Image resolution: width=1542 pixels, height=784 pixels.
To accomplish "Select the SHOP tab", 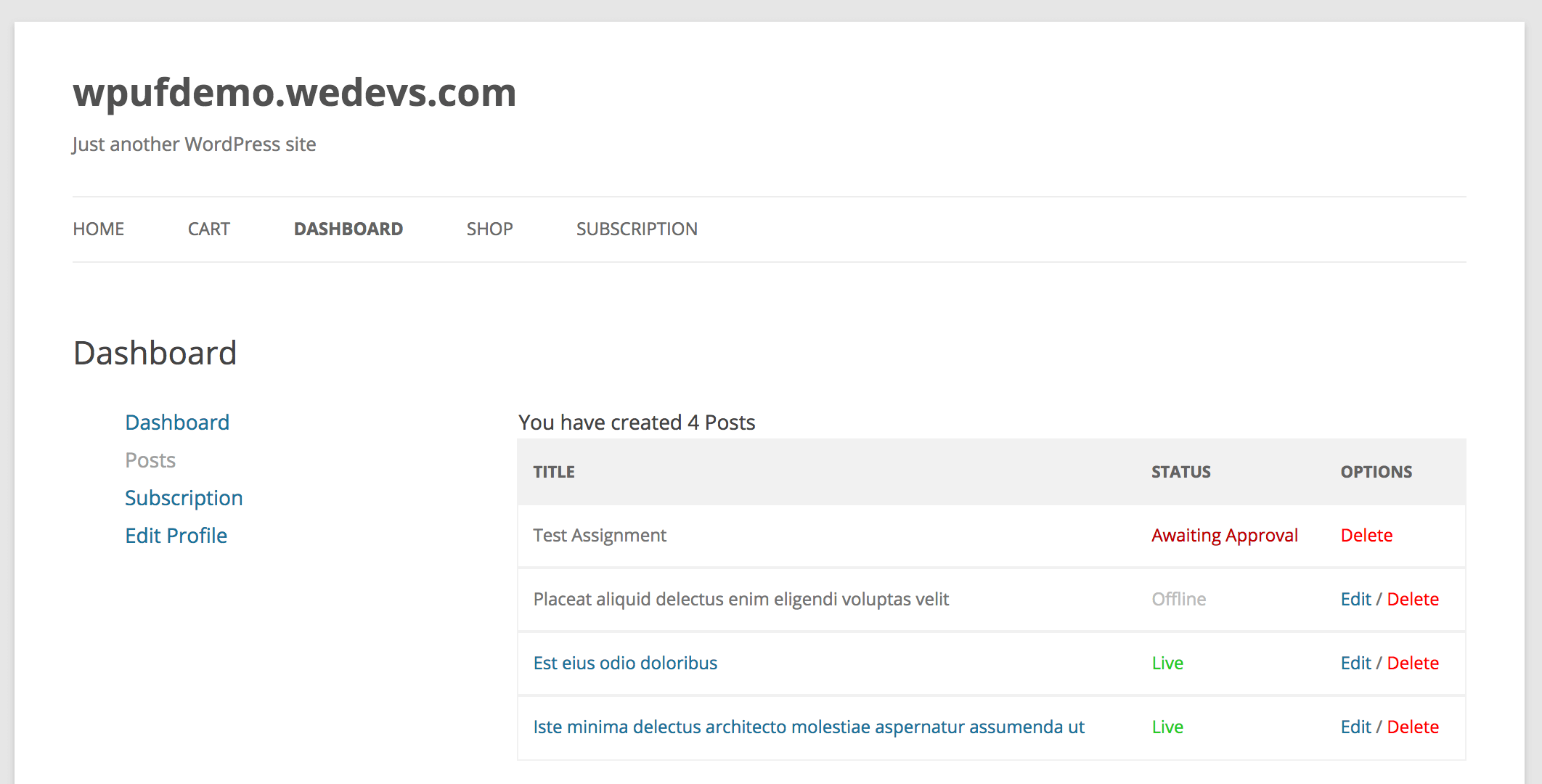I will point(489,228).
